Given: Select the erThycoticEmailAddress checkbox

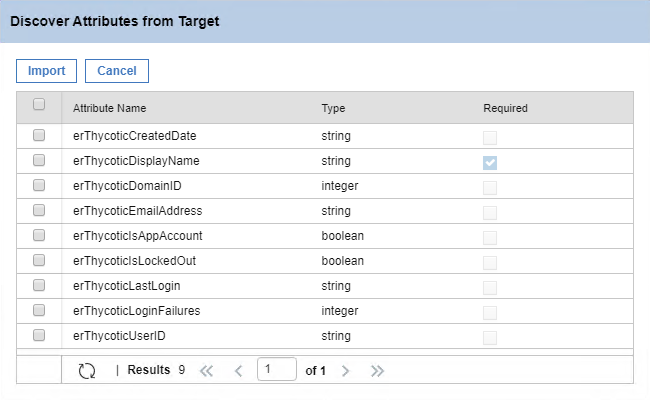Looking at the screenshot, I should coord(39,210).
